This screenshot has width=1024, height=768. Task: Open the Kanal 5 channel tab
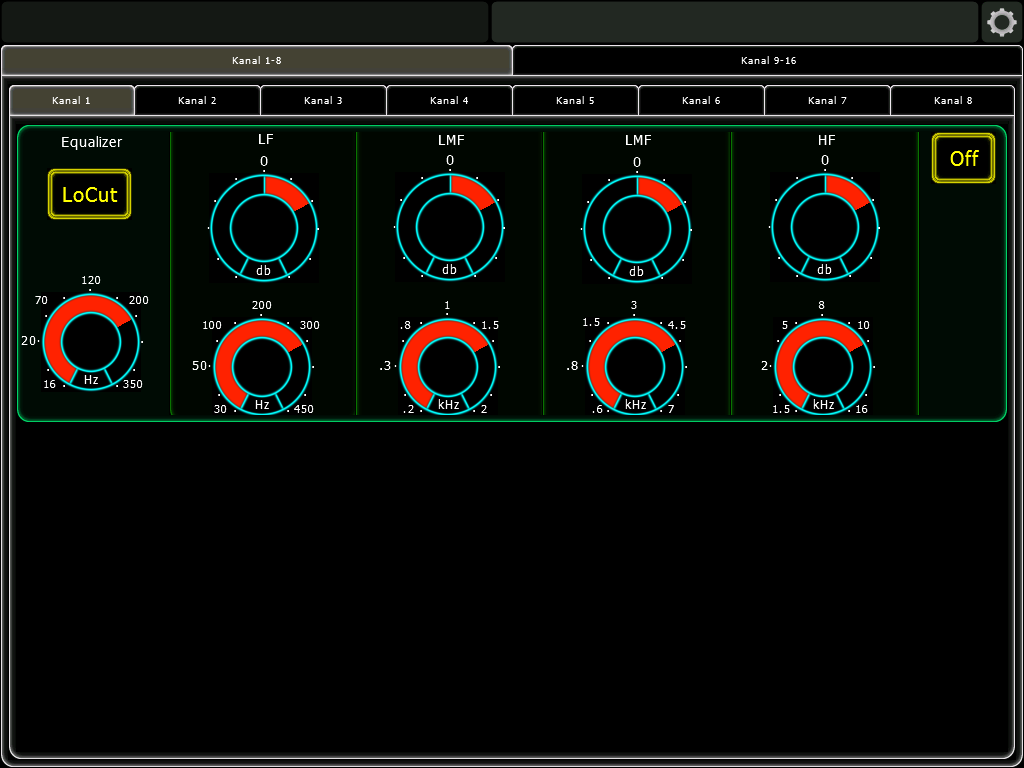(575, 100)
